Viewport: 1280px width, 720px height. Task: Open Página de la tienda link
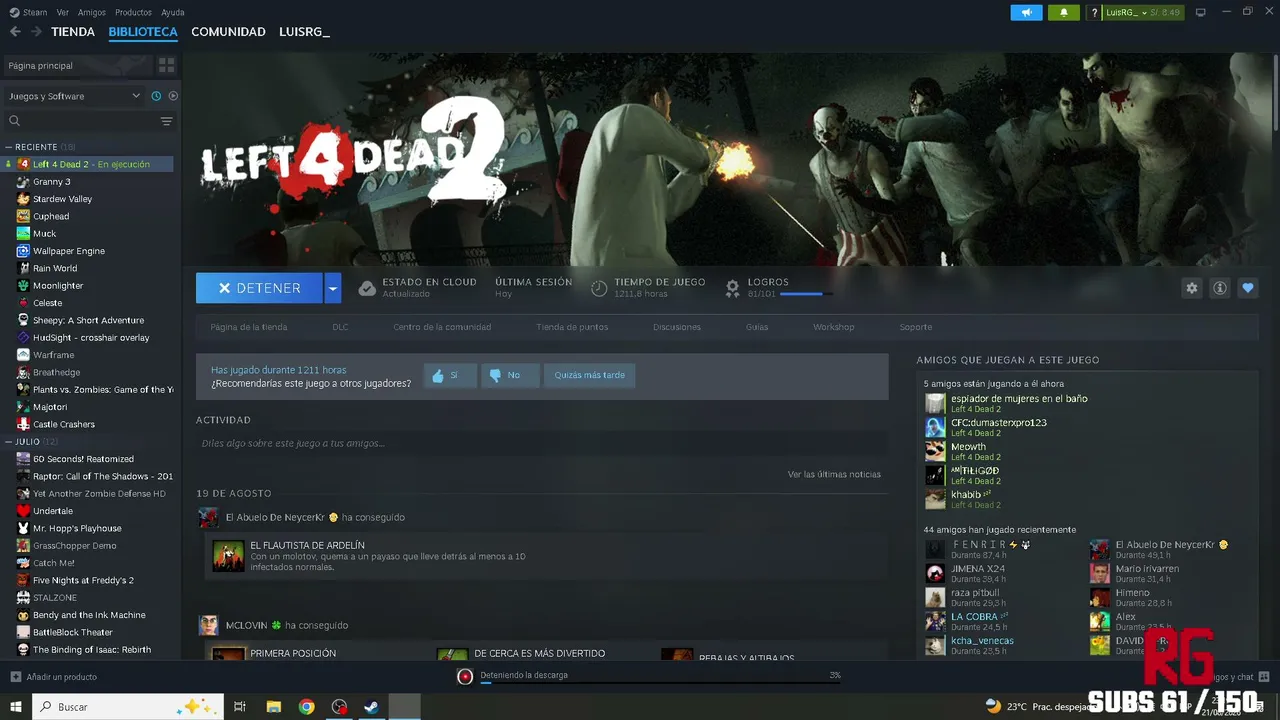coord(249,327)
